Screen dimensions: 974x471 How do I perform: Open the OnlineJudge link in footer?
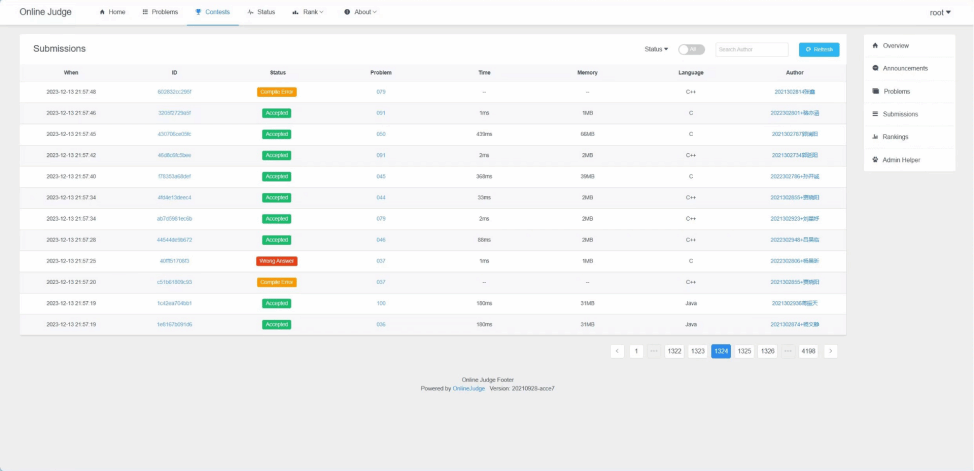tap(468, 388)
